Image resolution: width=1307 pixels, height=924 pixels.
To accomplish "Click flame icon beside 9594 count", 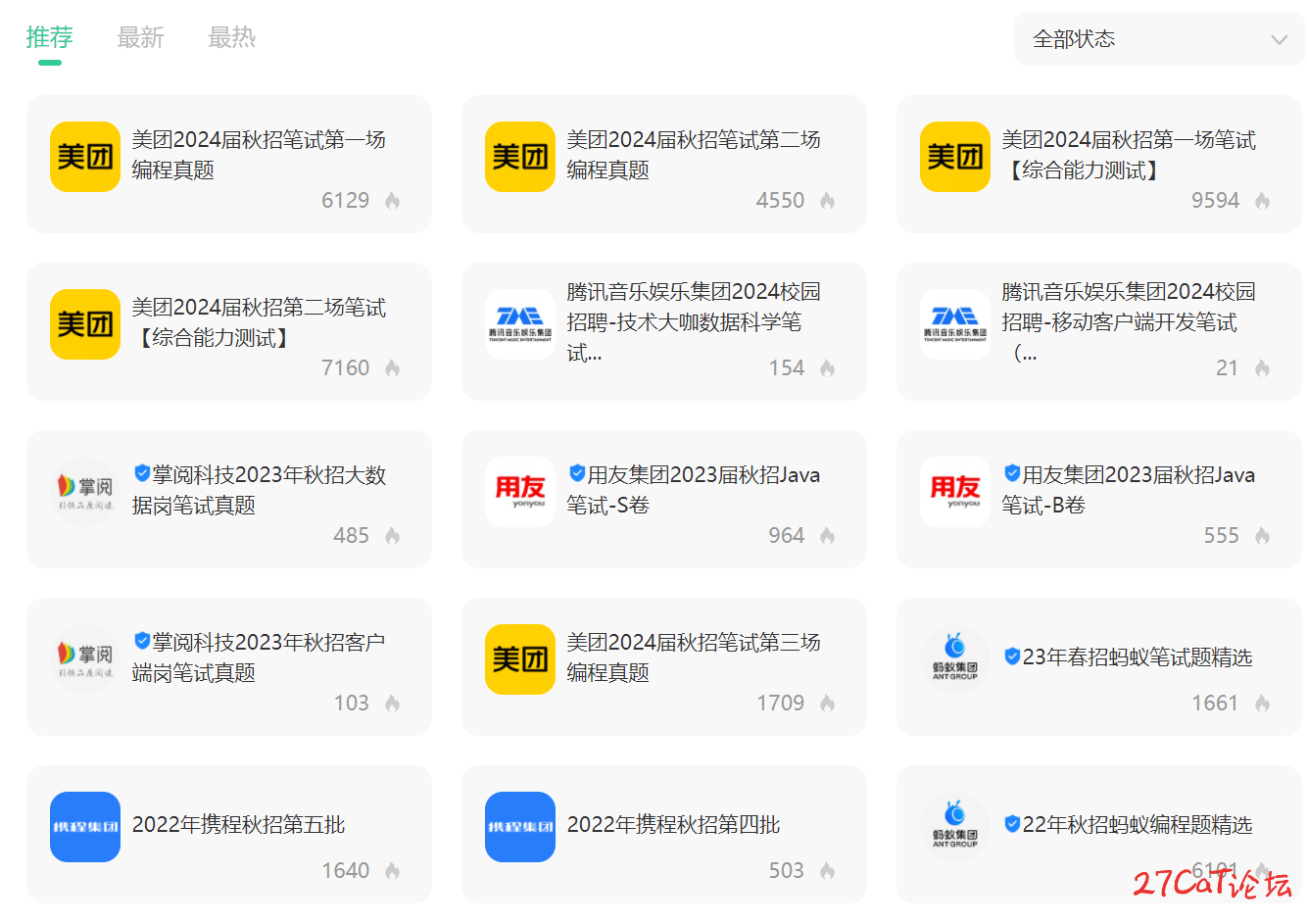I will pos(1262,201).
